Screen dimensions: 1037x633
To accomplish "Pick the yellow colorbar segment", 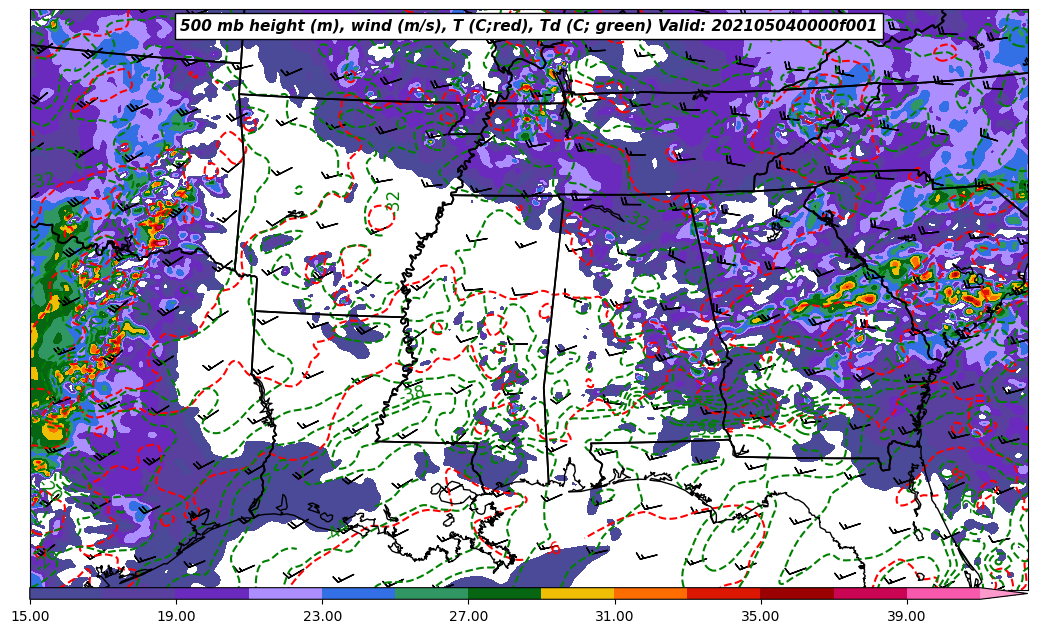I will coord(577,593).
